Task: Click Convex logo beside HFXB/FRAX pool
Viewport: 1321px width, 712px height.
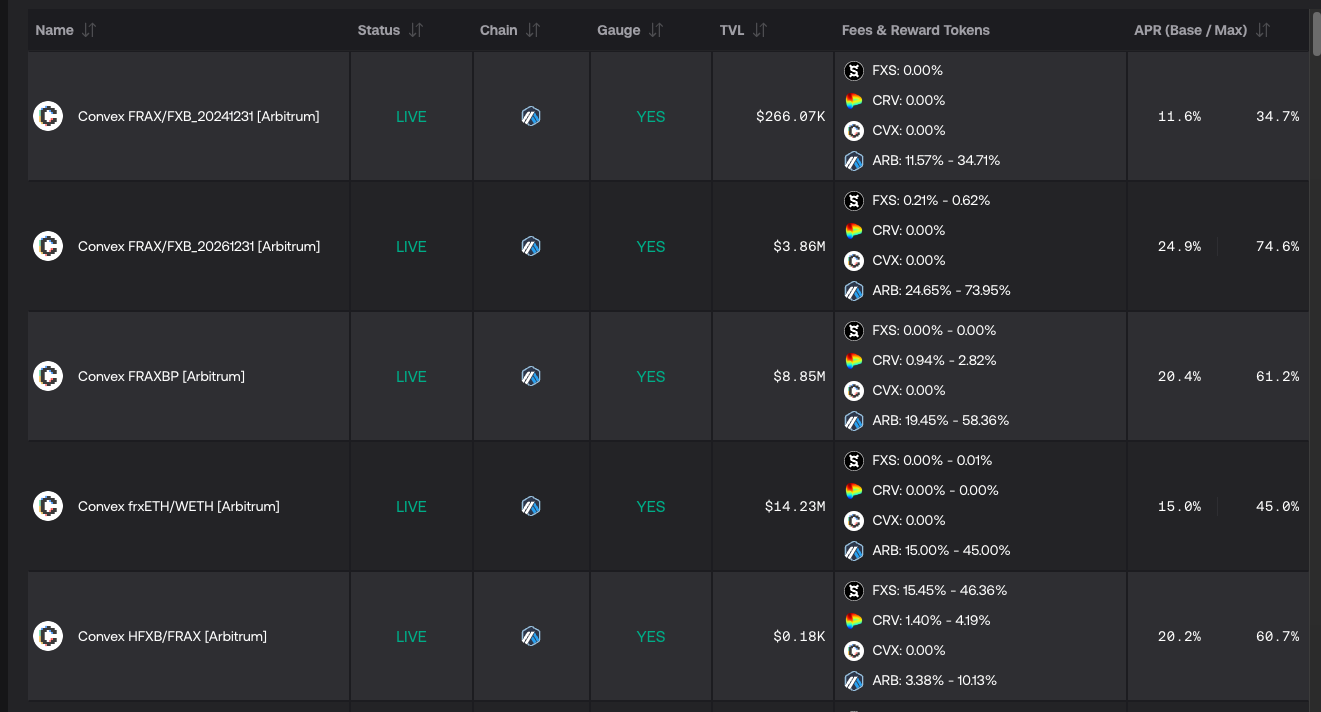Action: (x=48, y=636)
